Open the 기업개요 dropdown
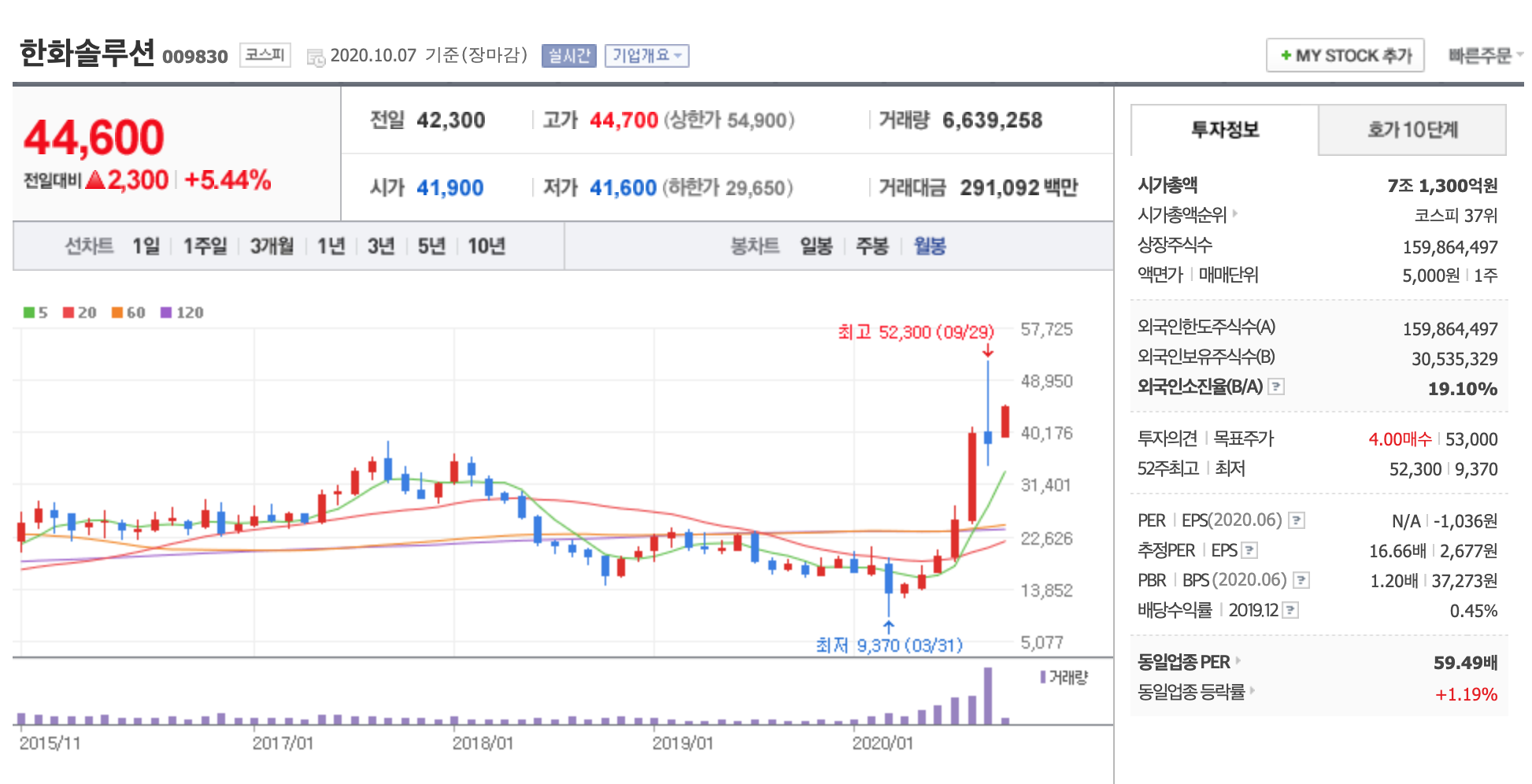 coord(646,56)
